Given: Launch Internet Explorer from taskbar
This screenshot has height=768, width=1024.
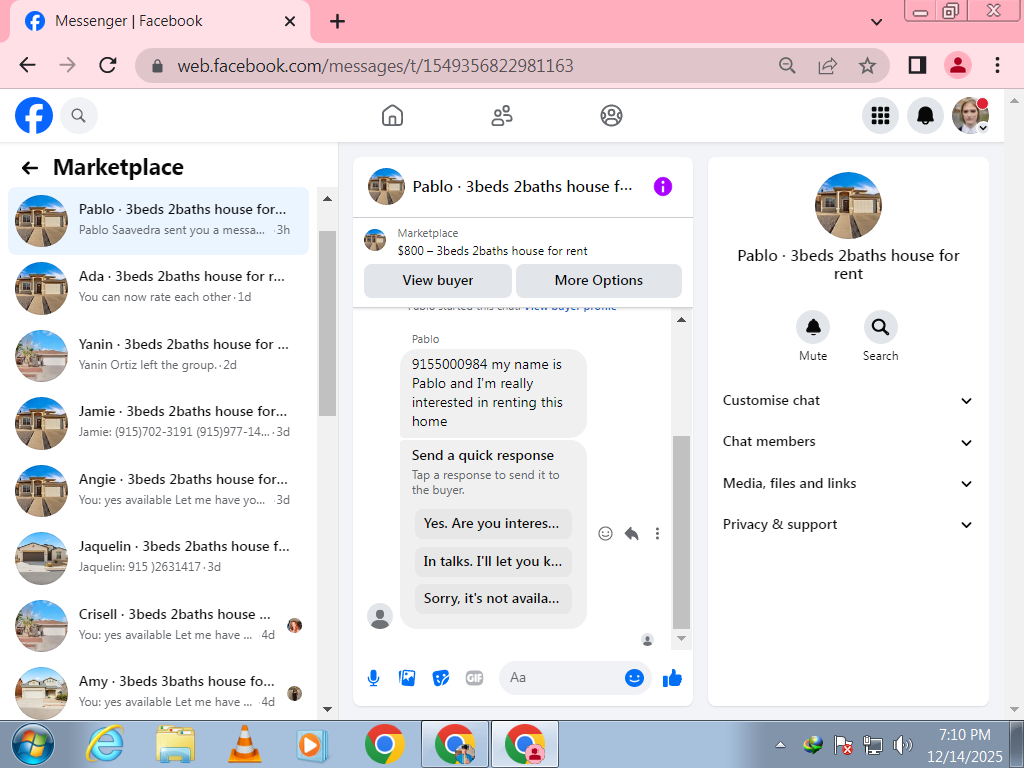Looking at the screenshot, I should tap(106, 744).
